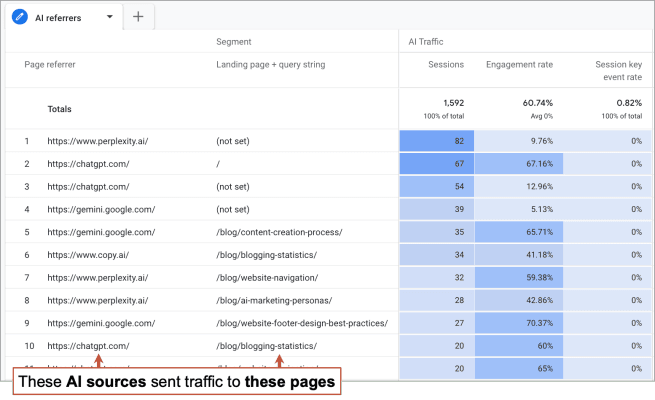
Task: Click the pencil edit icon on the tab
Action: (20, 16)
